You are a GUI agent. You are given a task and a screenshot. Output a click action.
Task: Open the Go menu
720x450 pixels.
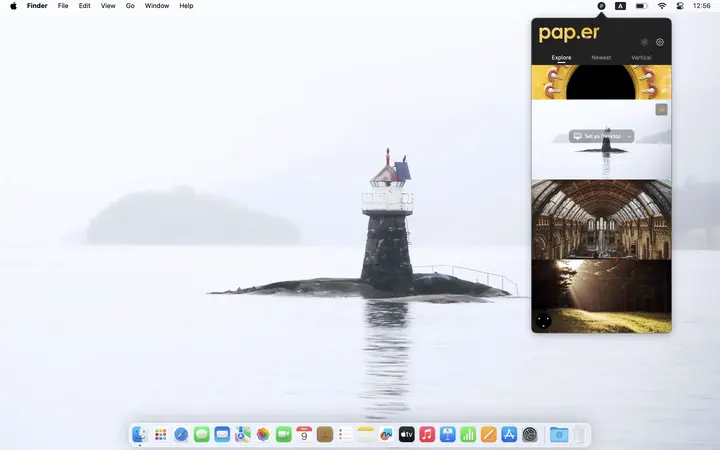coord(130,6)
